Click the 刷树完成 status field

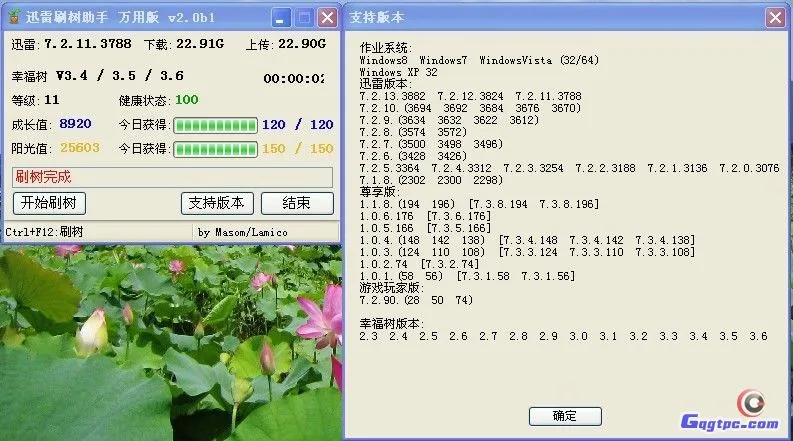[172, 178]
